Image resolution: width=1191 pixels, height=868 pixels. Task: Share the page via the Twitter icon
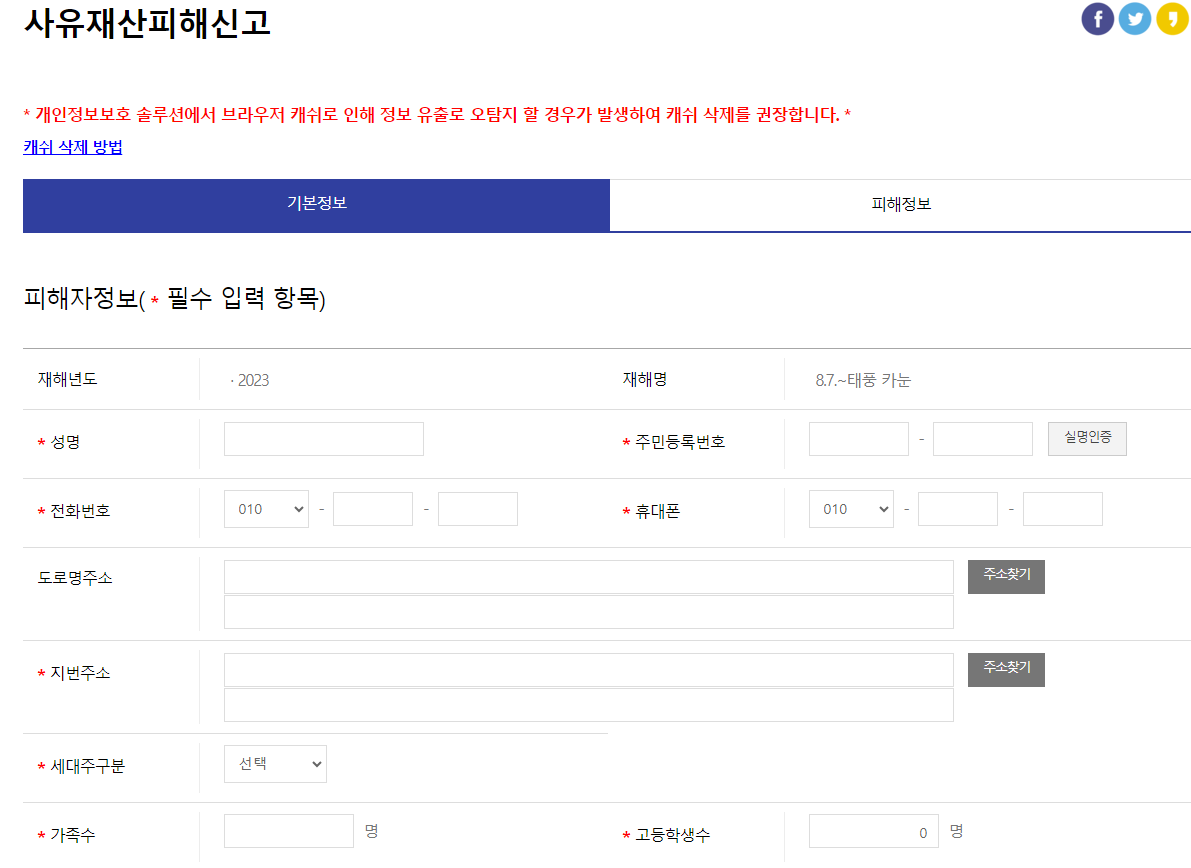(x=1134, y=18)
